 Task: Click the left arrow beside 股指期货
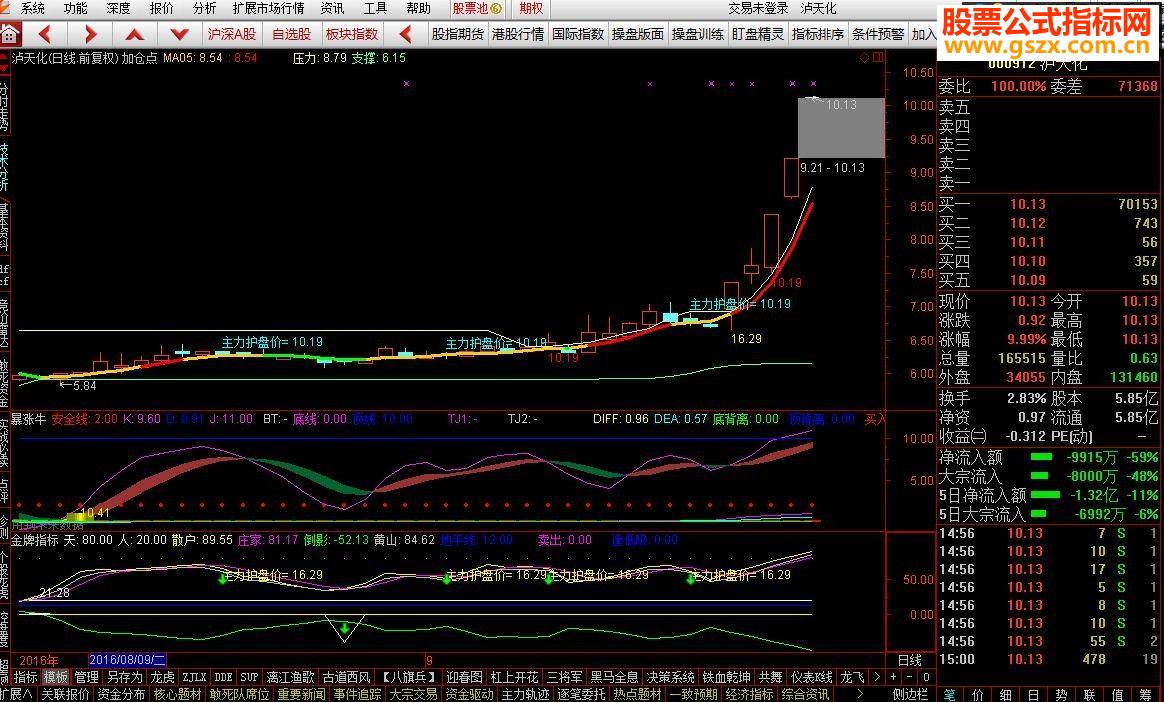pos(405,34)
